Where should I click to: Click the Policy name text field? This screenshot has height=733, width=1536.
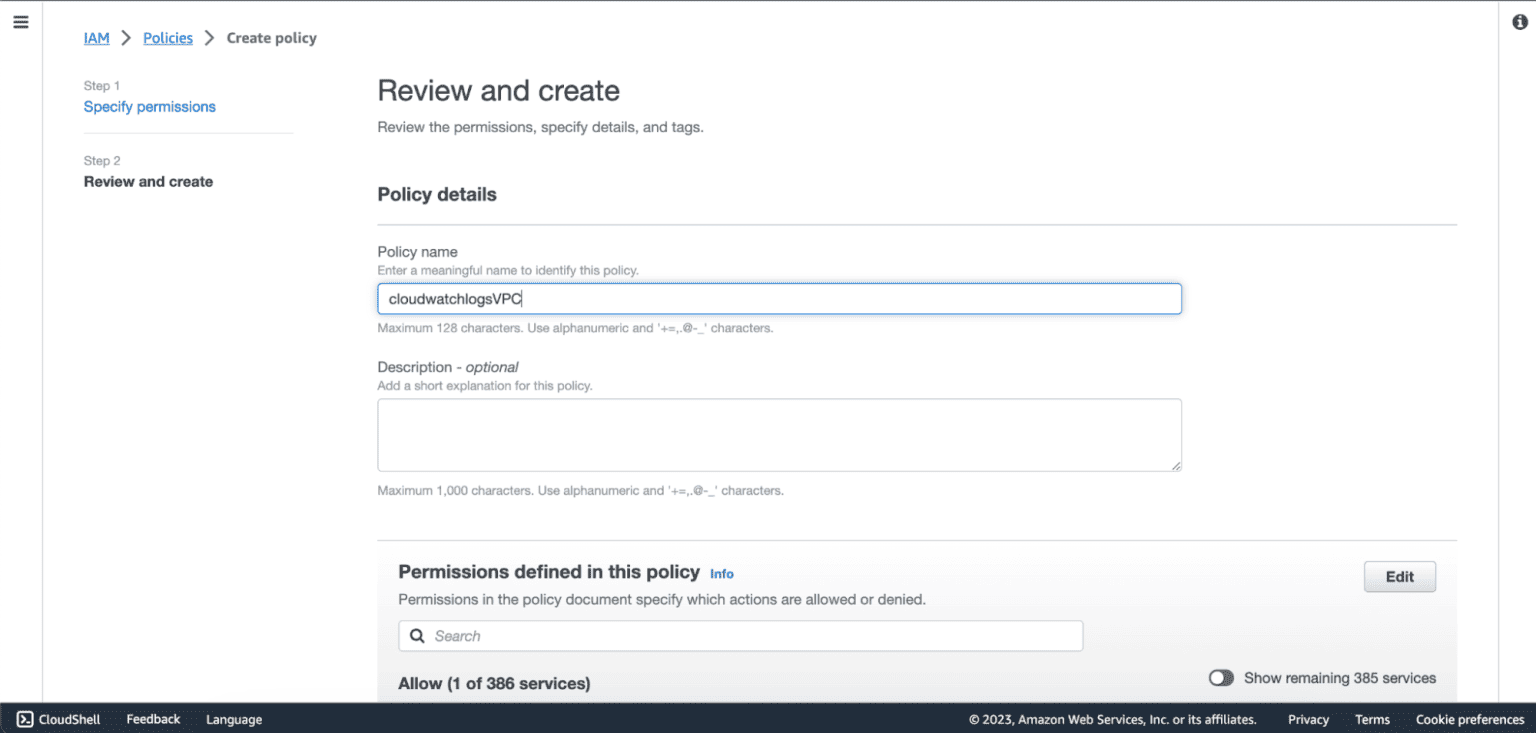779,299
